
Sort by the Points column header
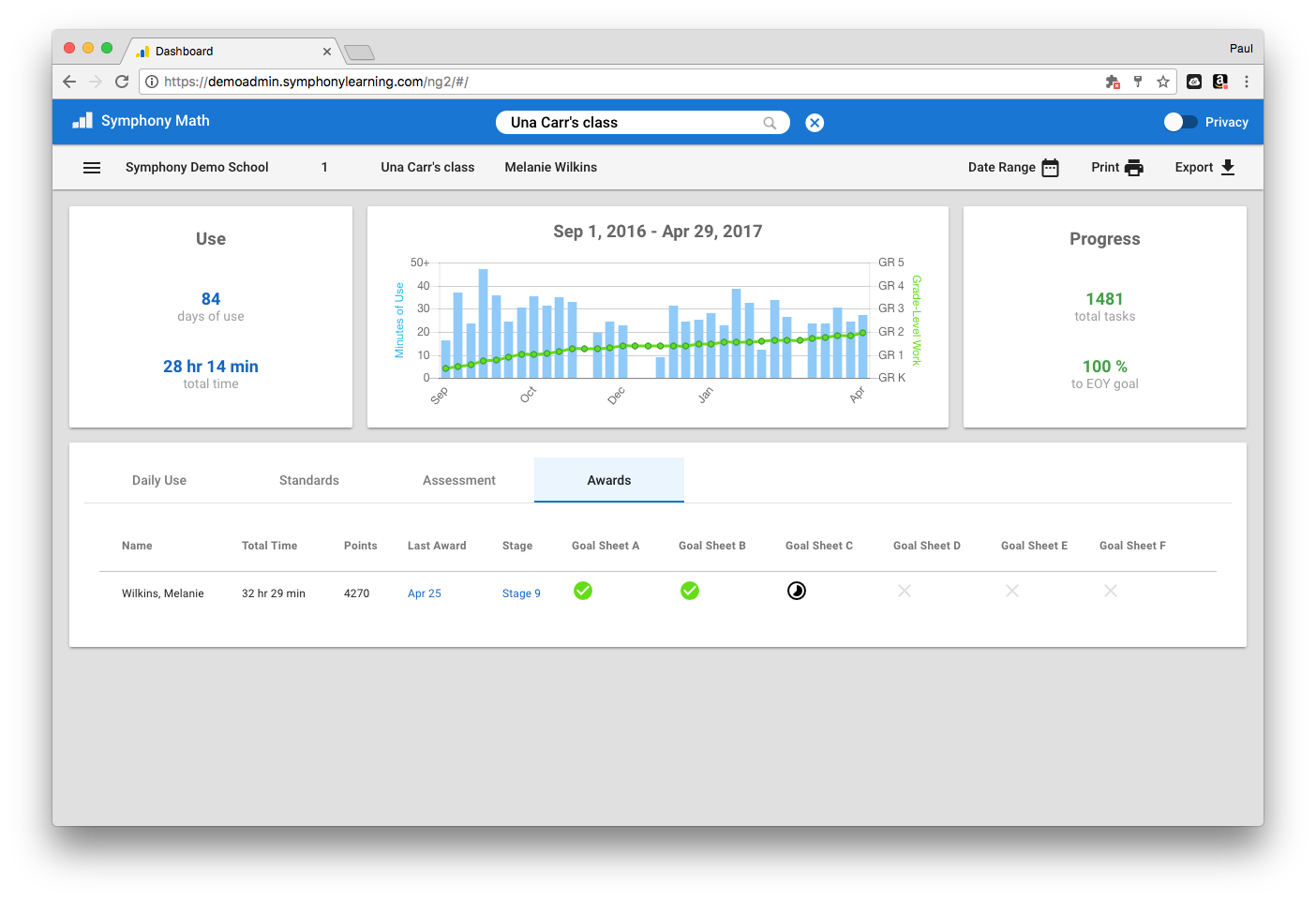[361, 546]
